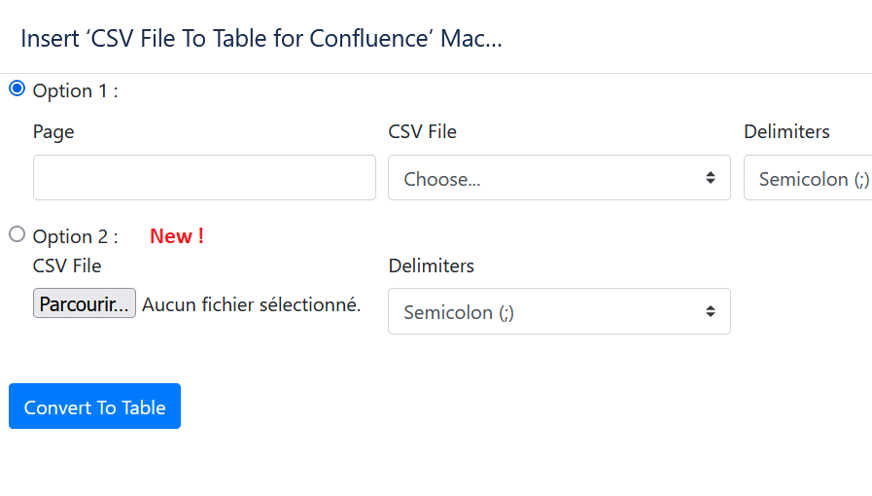Click the Page text input field
Viewport: 872px width, 496px height.
[x=204, y=178]
